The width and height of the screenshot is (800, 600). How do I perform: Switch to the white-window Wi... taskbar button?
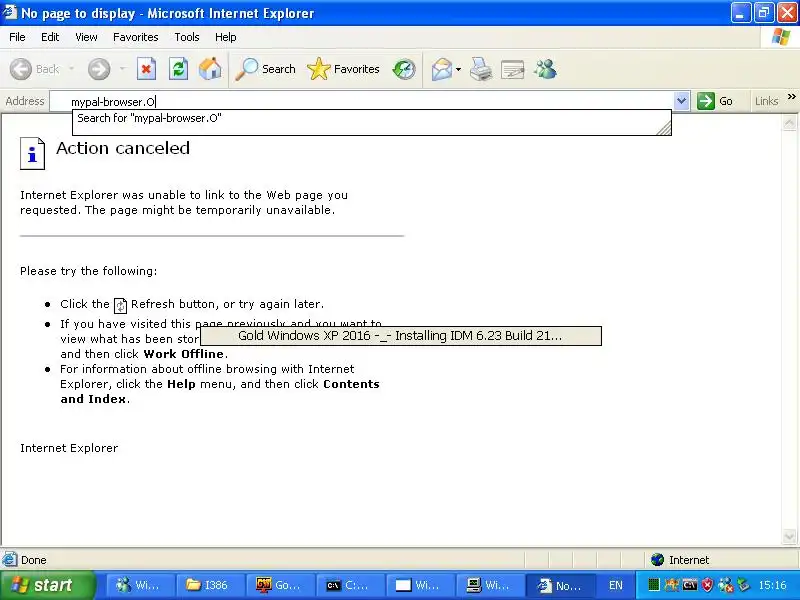click(x=419, y=585)
